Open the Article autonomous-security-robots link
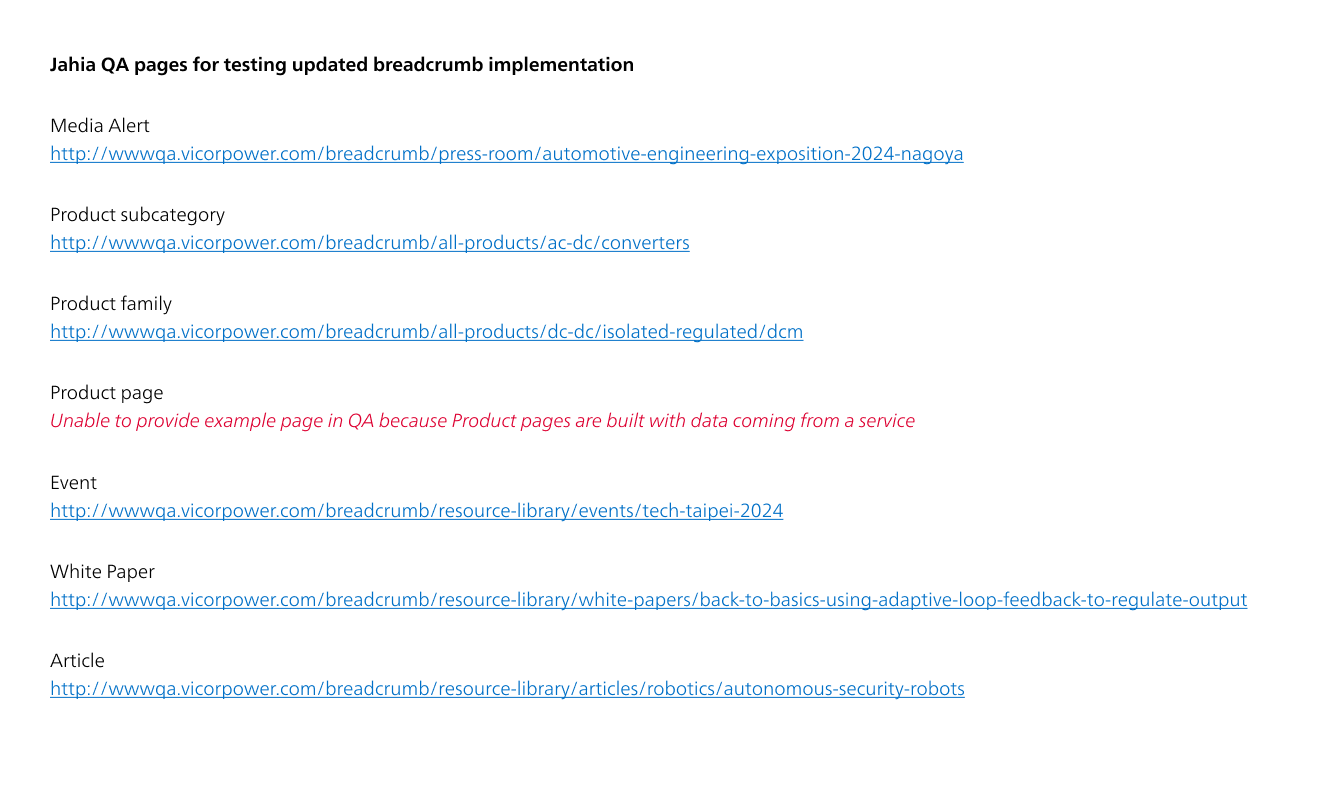Viewport: 1323px width, 802px height. [507, 689]
